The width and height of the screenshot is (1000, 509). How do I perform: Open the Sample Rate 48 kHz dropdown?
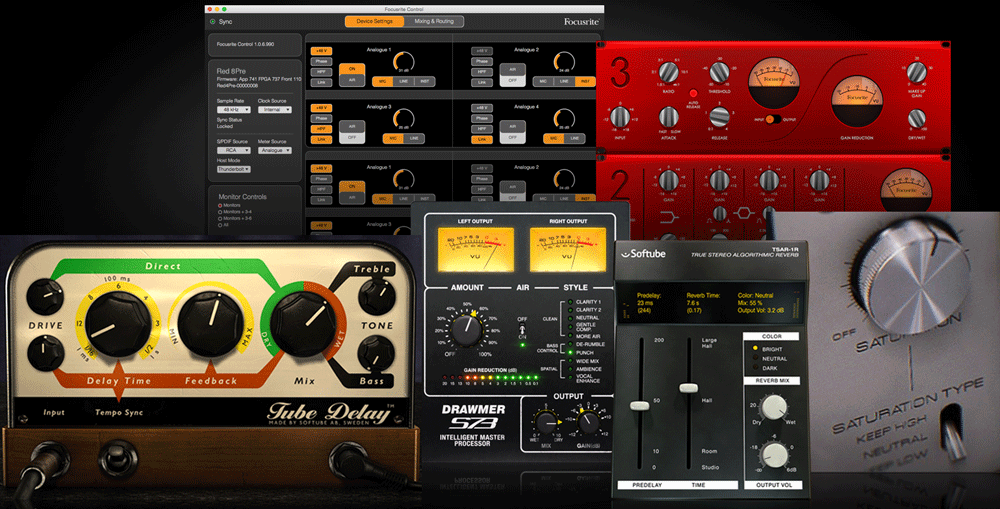(233, 110)
